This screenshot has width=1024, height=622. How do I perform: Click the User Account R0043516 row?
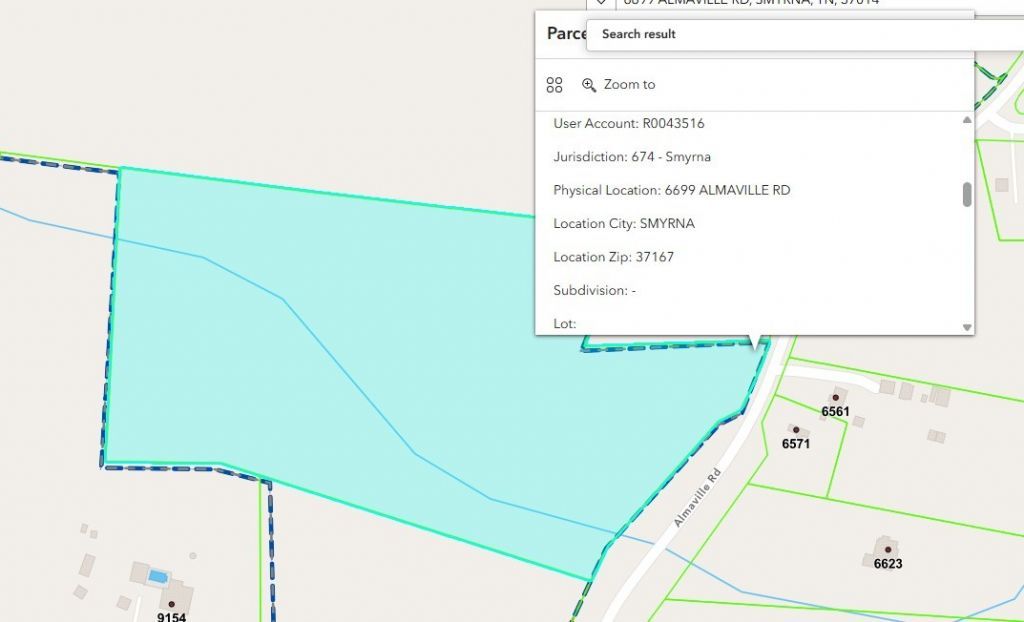click(x=629, y=124)
